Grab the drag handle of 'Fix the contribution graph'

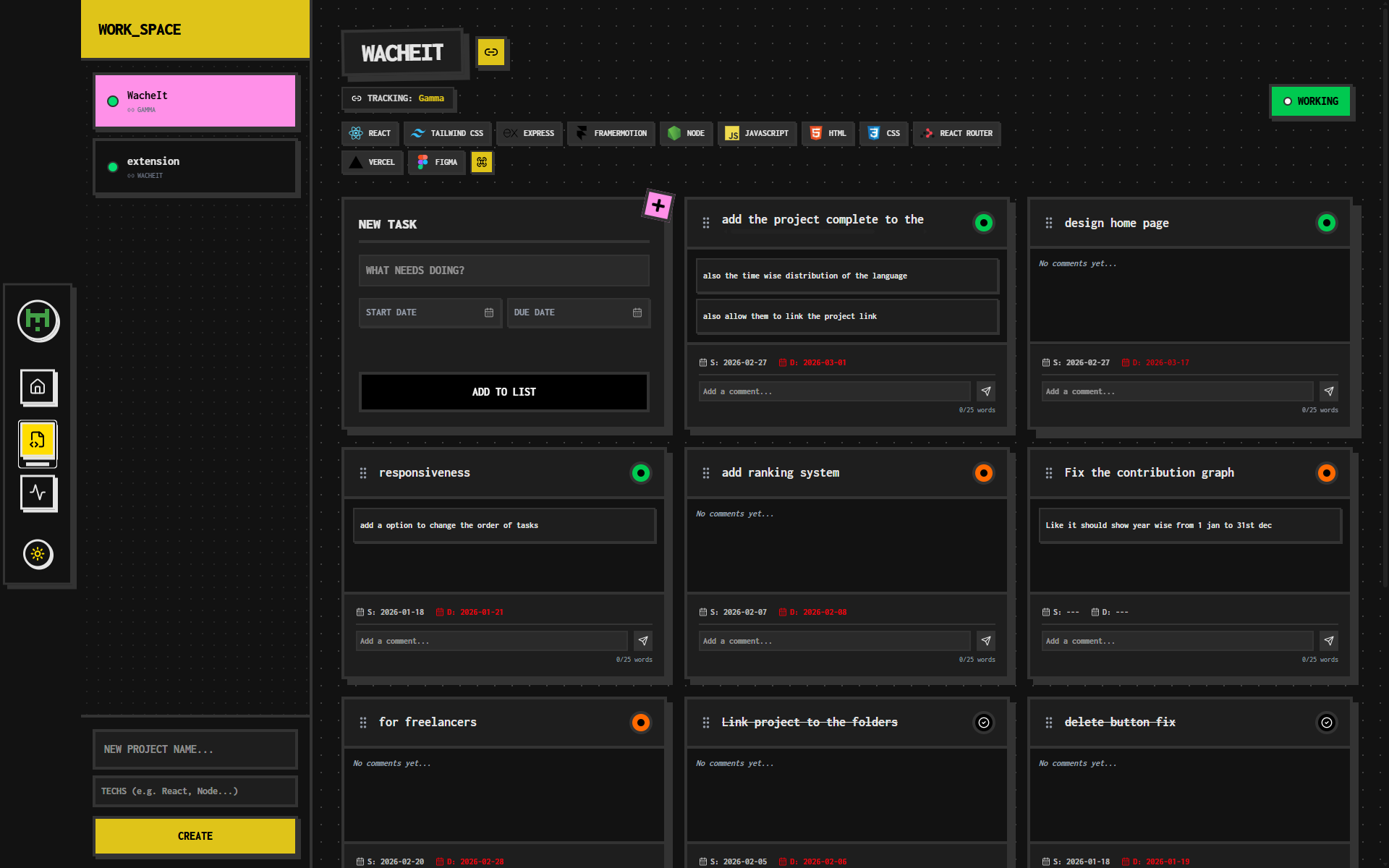pyautogui.click(x=1049, y=473)
